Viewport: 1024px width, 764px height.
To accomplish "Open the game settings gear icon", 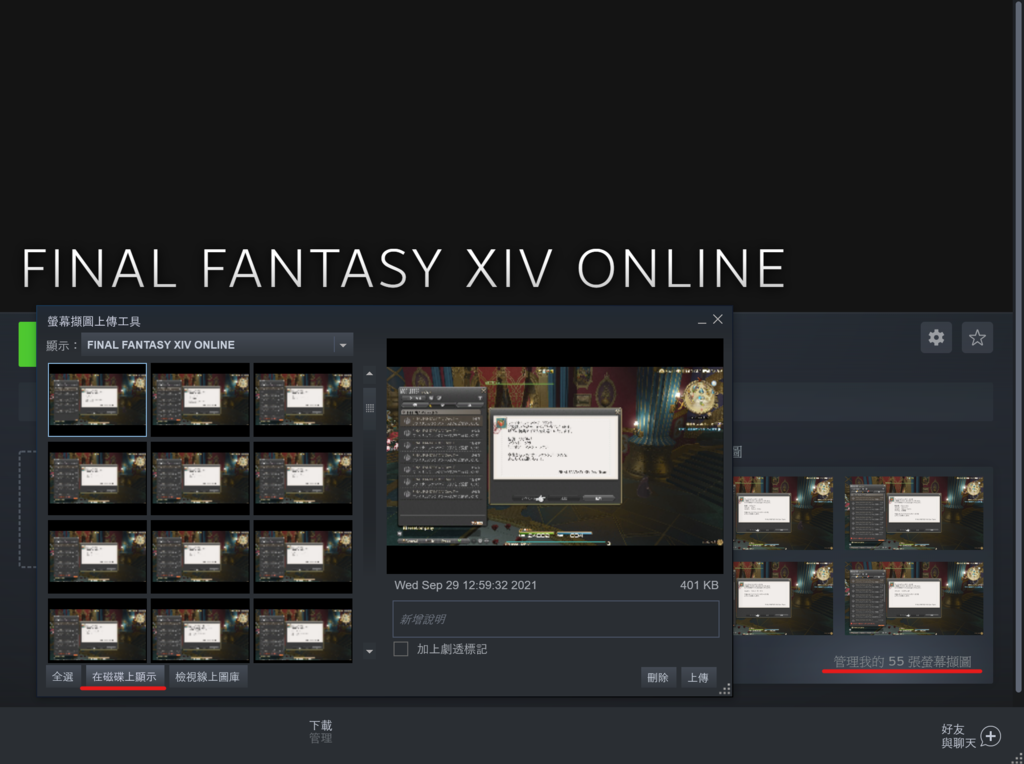I will click(936, 338).
